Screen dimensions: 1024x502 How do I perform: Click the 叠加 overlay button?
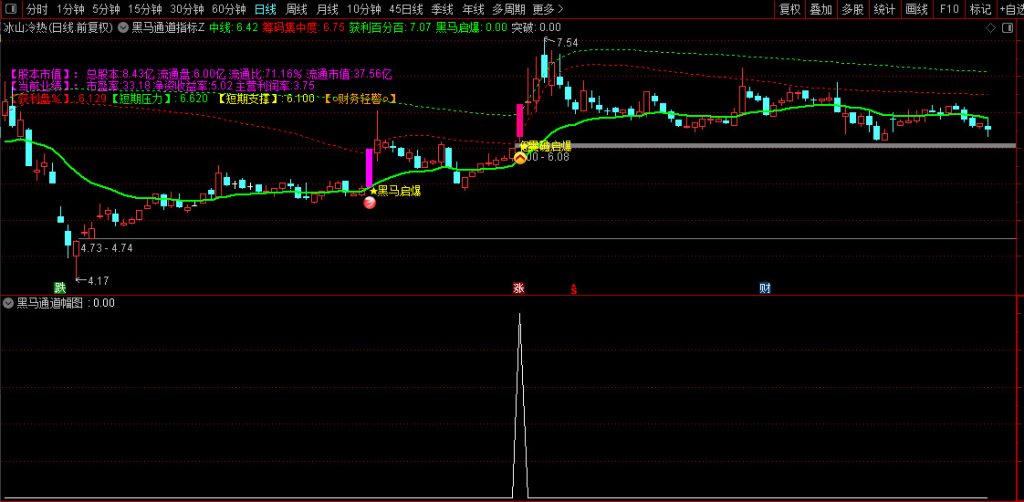point(820,9)
